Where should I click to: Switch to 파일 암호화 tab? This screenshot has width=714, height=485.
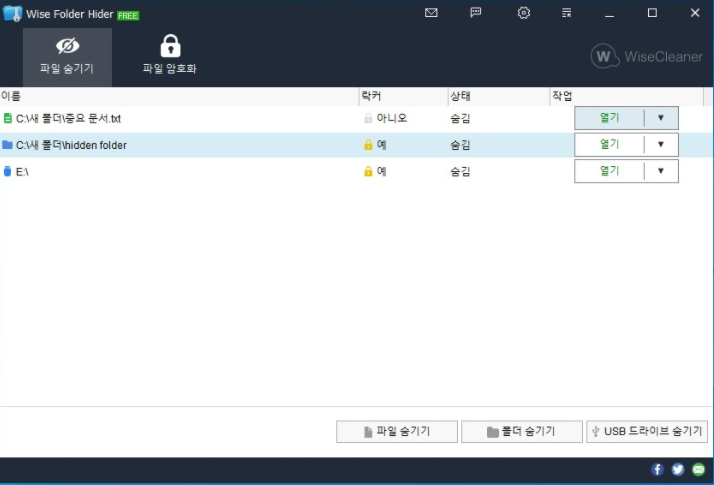click(x=170, y=55)
